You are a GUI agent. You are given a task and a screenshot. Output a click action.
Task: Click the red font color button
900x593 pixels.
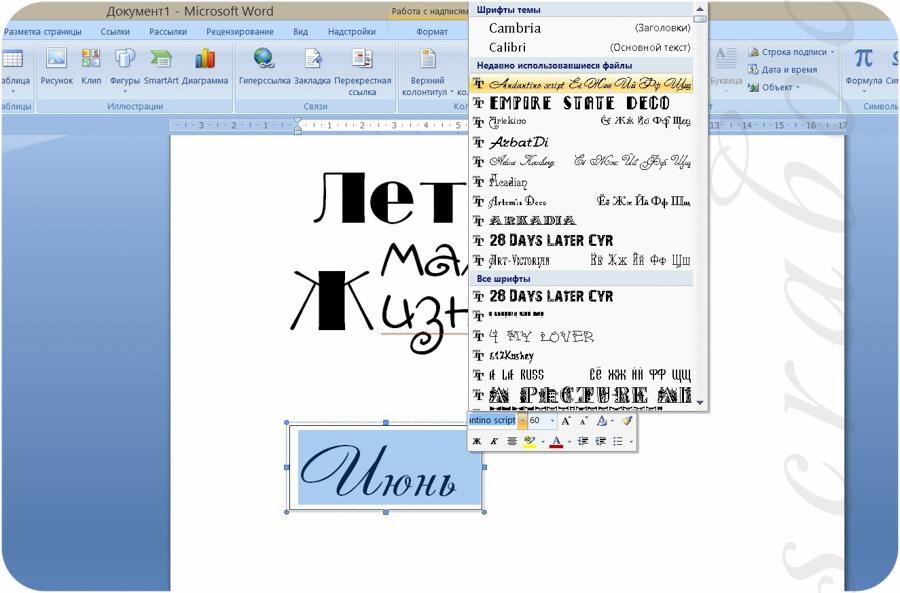(x=556, y=441)
